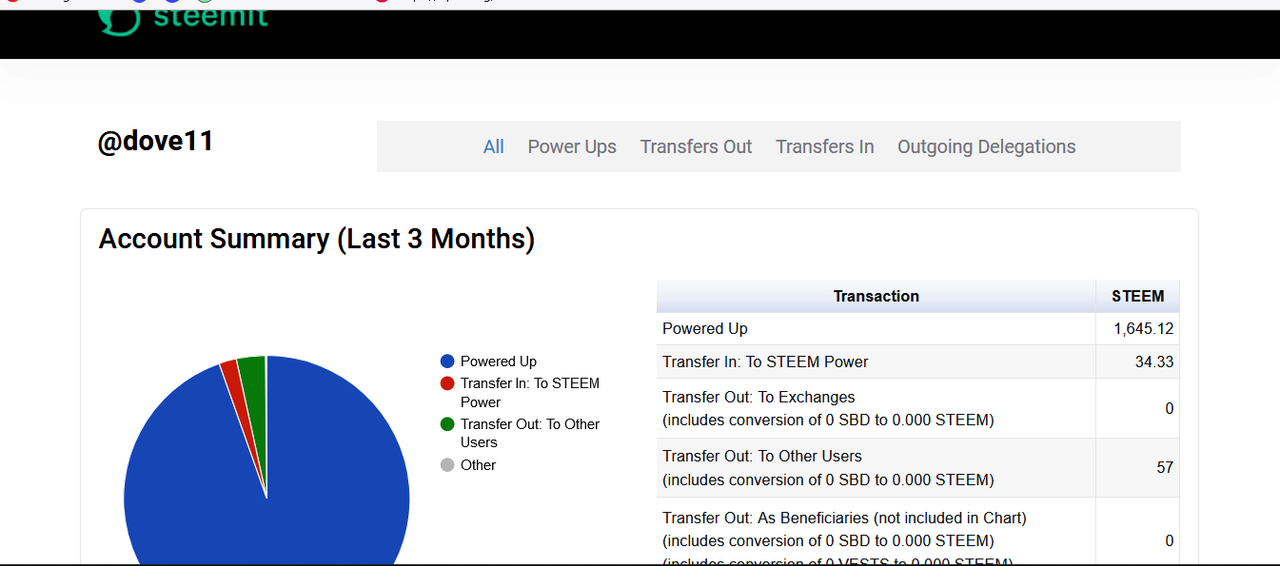Switch to Transfers Out tab
Viewport: 1280px width, 566px height.
tap(696, 147)
